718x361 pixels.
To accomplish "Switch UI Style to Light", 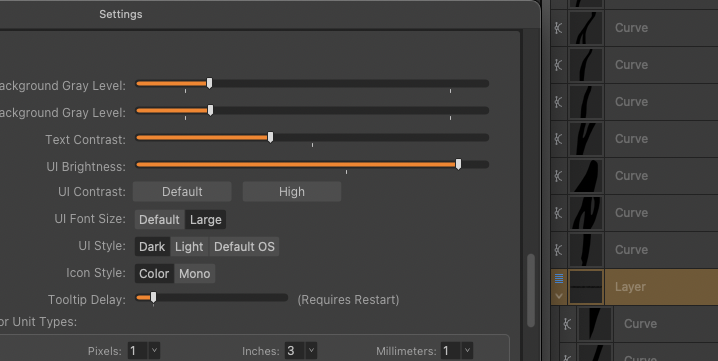I will coord(189,246).
